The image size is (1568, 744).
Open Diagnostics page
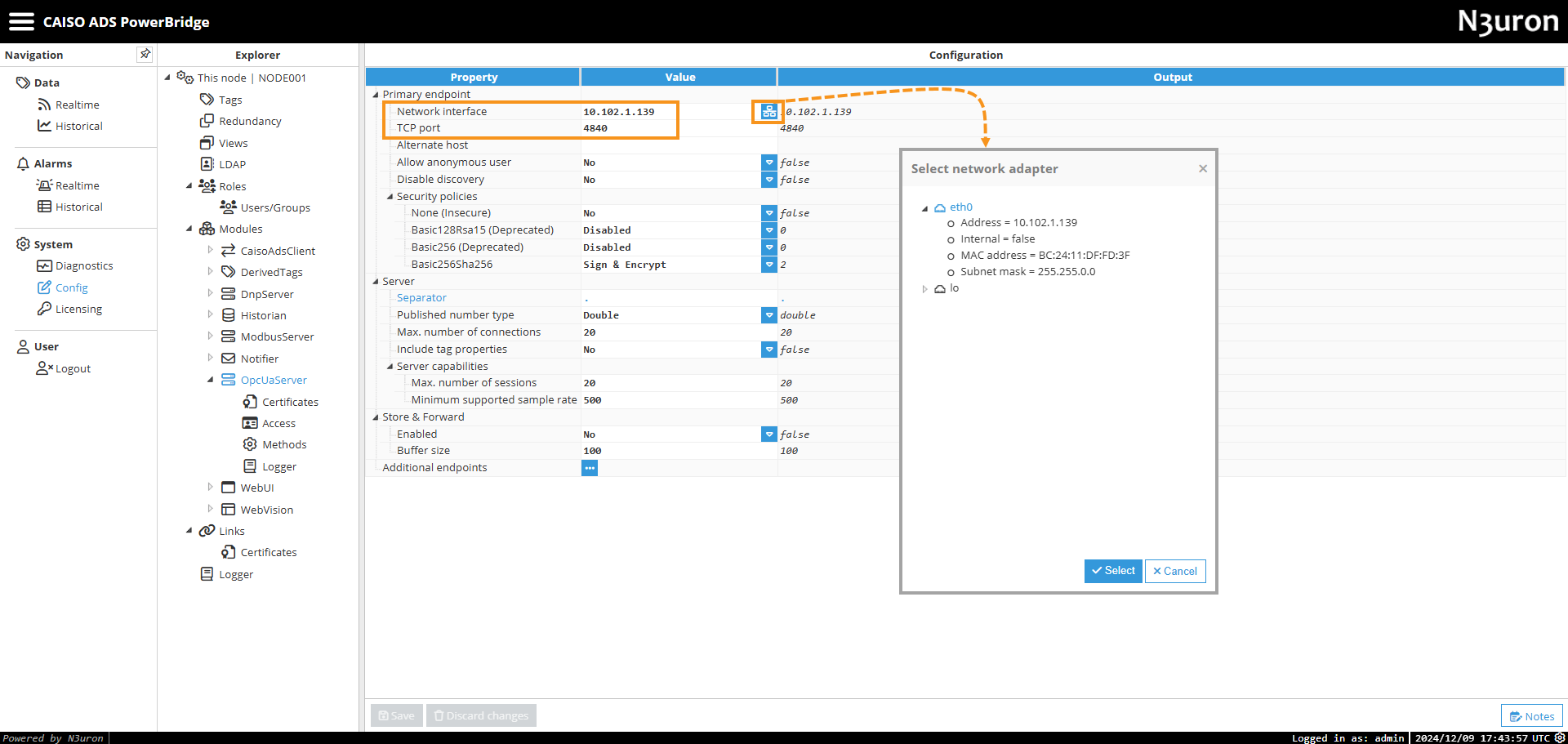click(x=84, y=265)
